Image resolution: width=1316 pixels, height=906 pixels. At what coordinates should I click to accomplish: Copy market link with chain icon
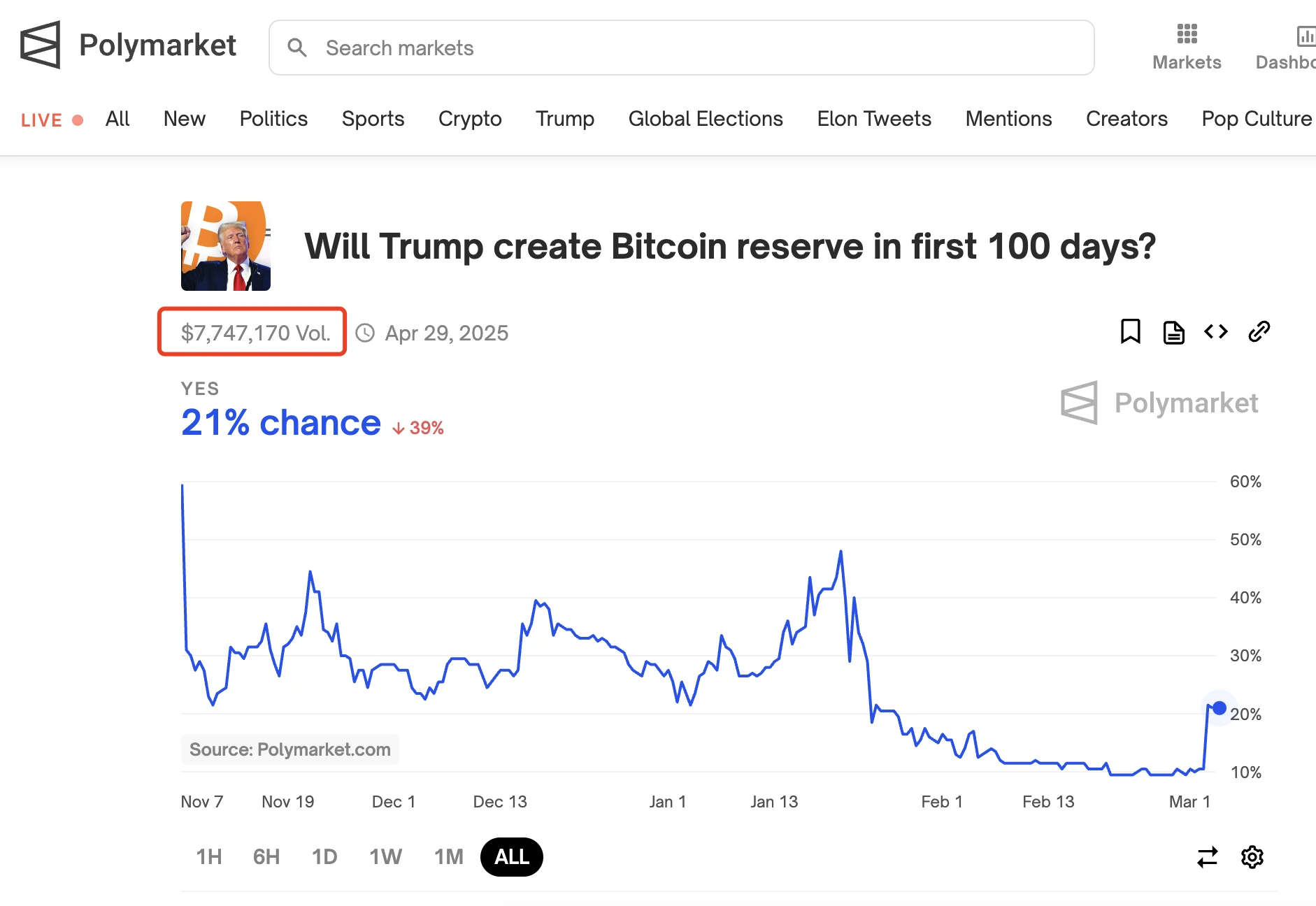click(x=1259, y=331)
